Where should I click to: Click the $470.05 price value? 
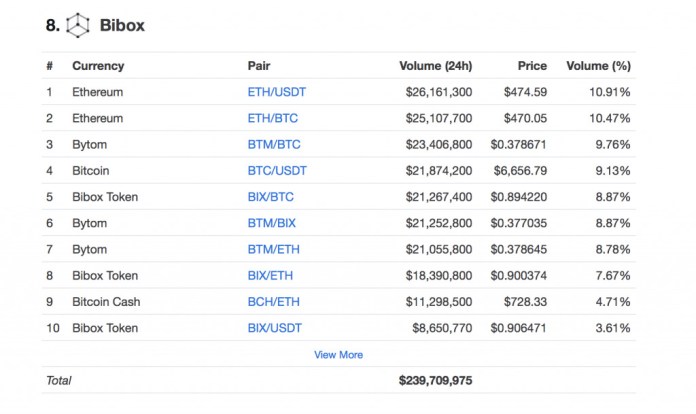coord(525,118)
